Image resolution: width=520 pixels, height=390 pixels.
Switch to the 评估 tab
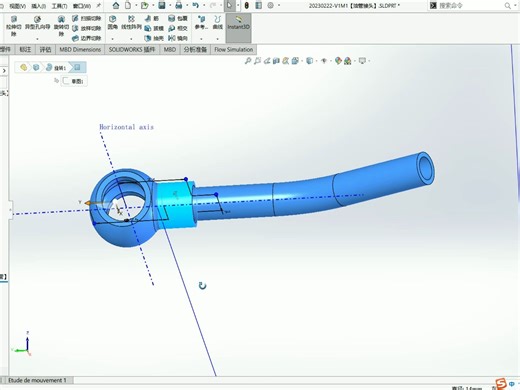click(x=45, y=49)
